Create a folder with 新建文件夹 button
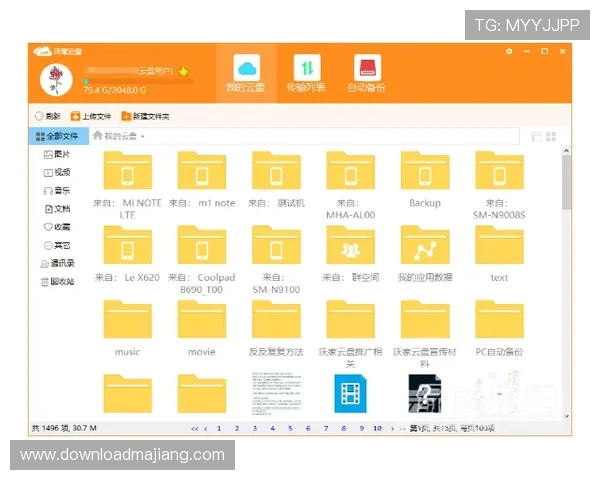Screen dimensions: 600x480 (144, 116)
